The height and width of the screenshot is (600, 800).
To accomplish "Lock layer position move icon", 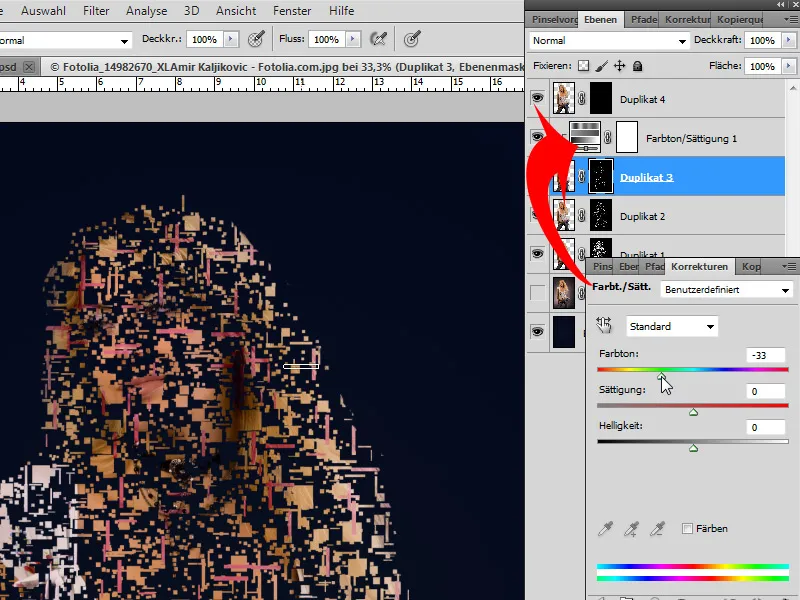I will click(x=619, y=66).
